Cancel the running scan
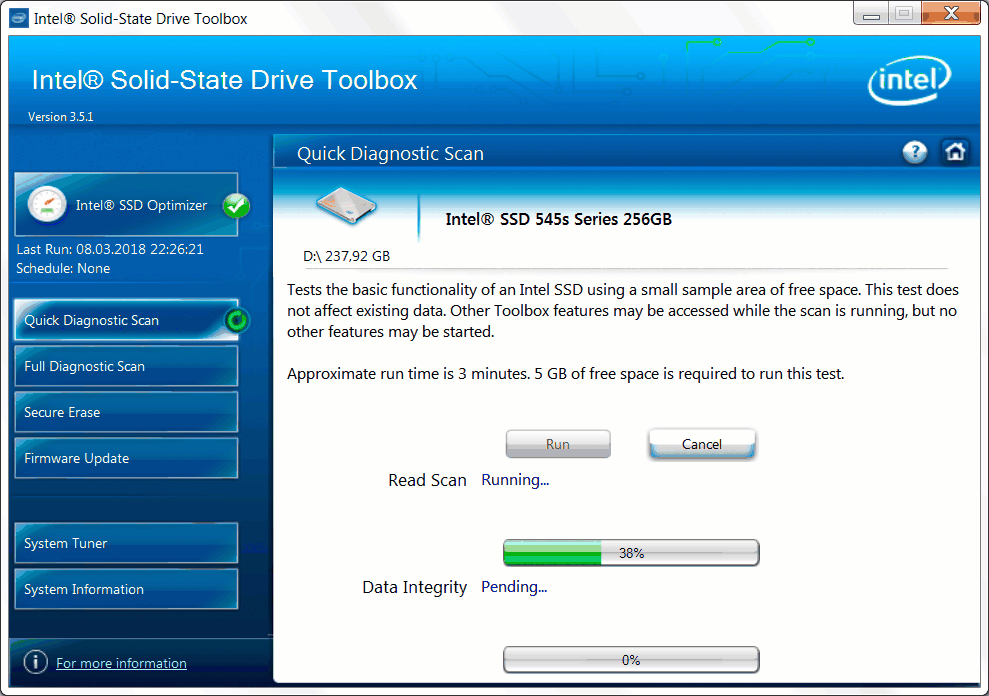Screen dimensions: 989x696 pos(701,444)
